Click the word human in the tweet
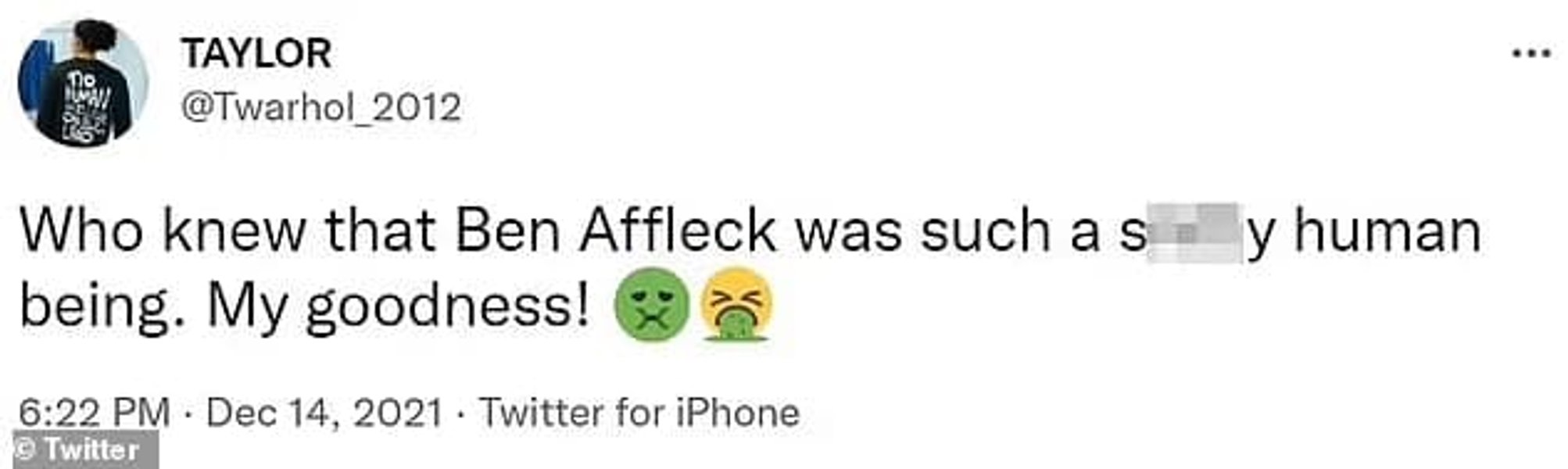Viewport: 1568px width, 469px height. coord(1386,232)
